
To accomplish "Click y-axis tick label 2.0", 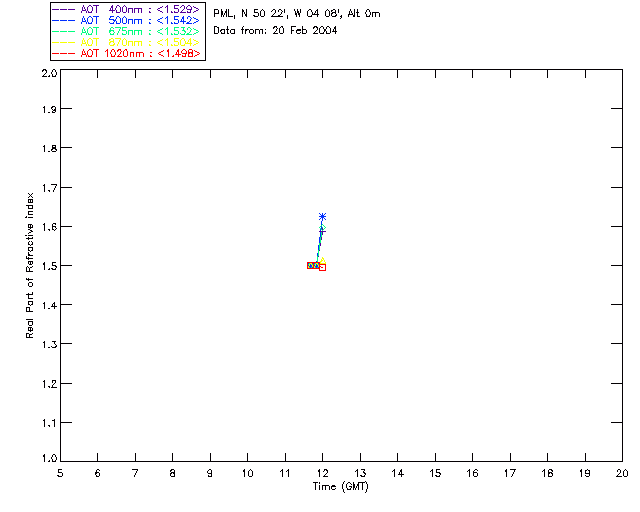I will 49,73.
